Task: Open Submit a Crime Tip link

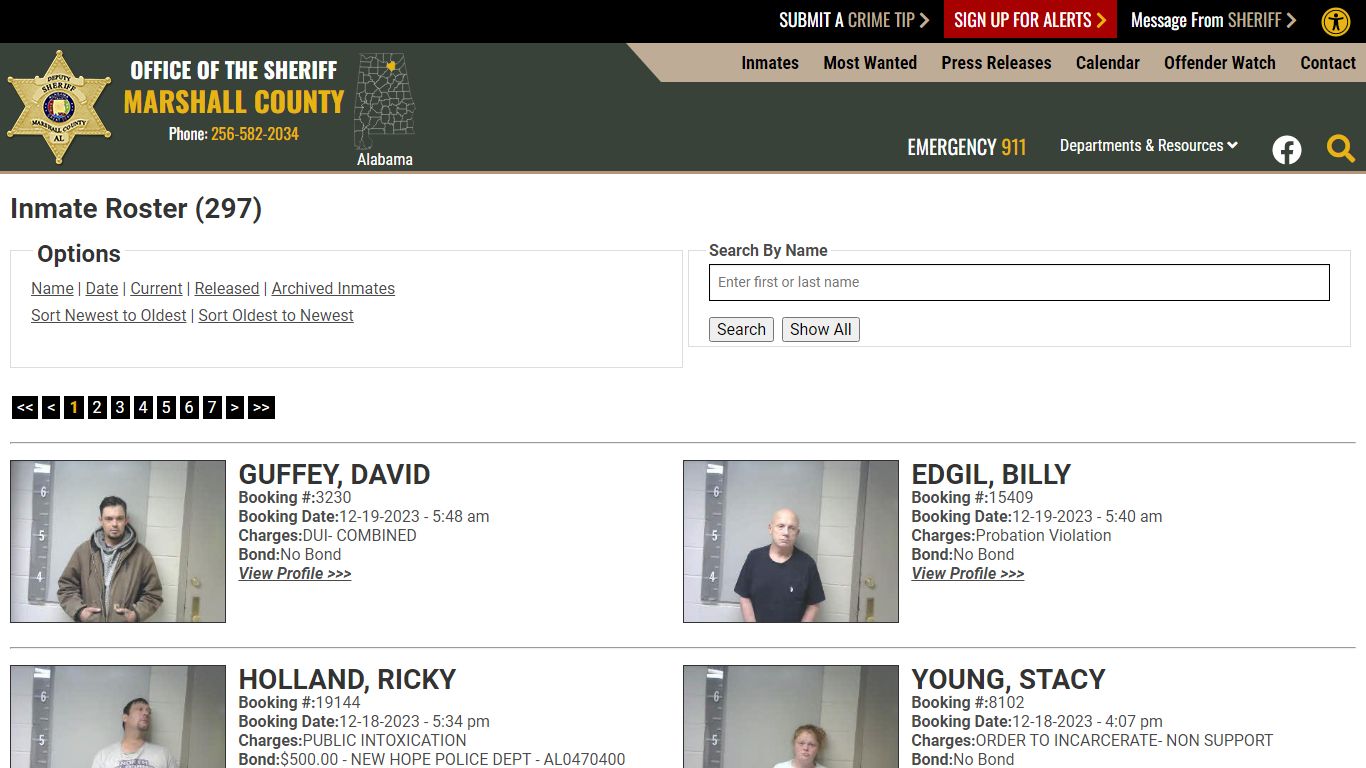Action: tap(854, 20)
